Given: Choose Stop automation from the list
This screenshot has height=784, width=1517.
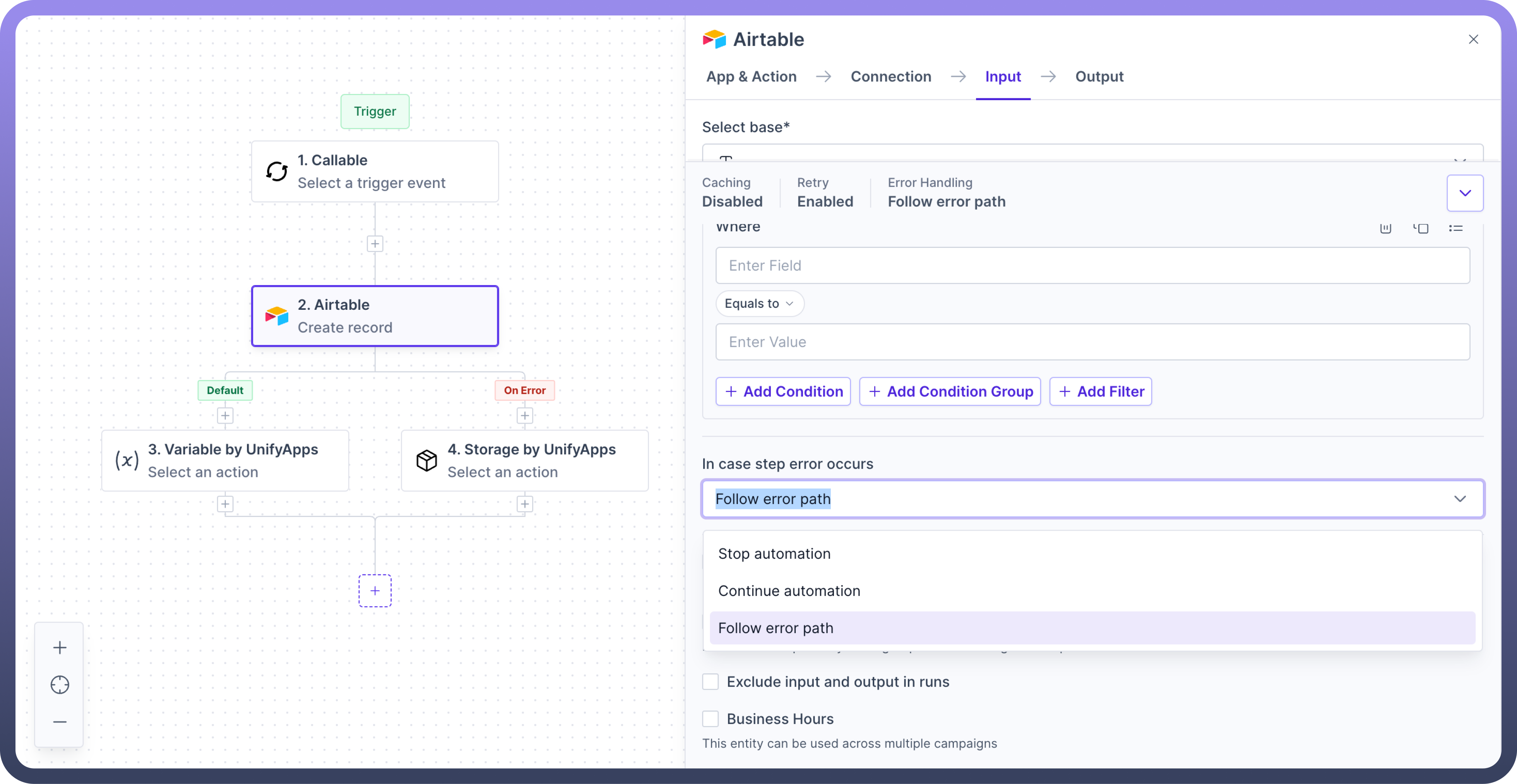Looking at the screenshot, I should point(774,554).
